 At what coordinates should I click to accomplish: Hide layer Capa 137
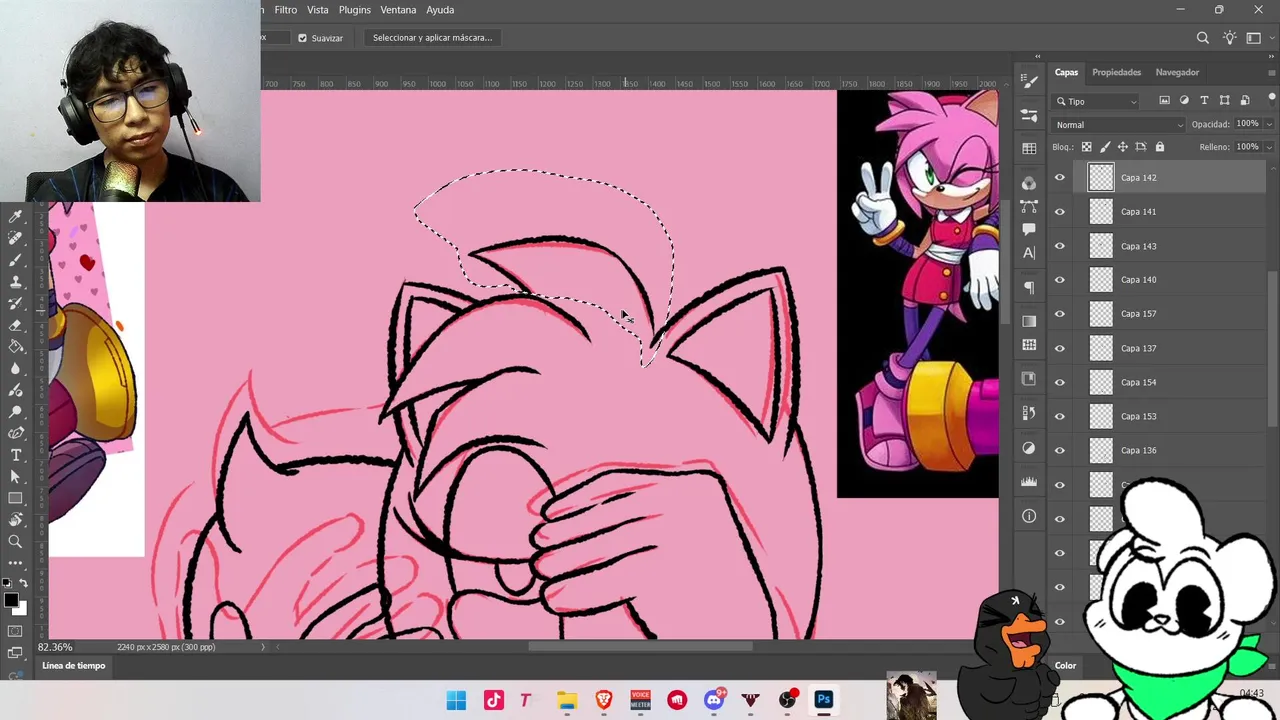coord(1060,348)
